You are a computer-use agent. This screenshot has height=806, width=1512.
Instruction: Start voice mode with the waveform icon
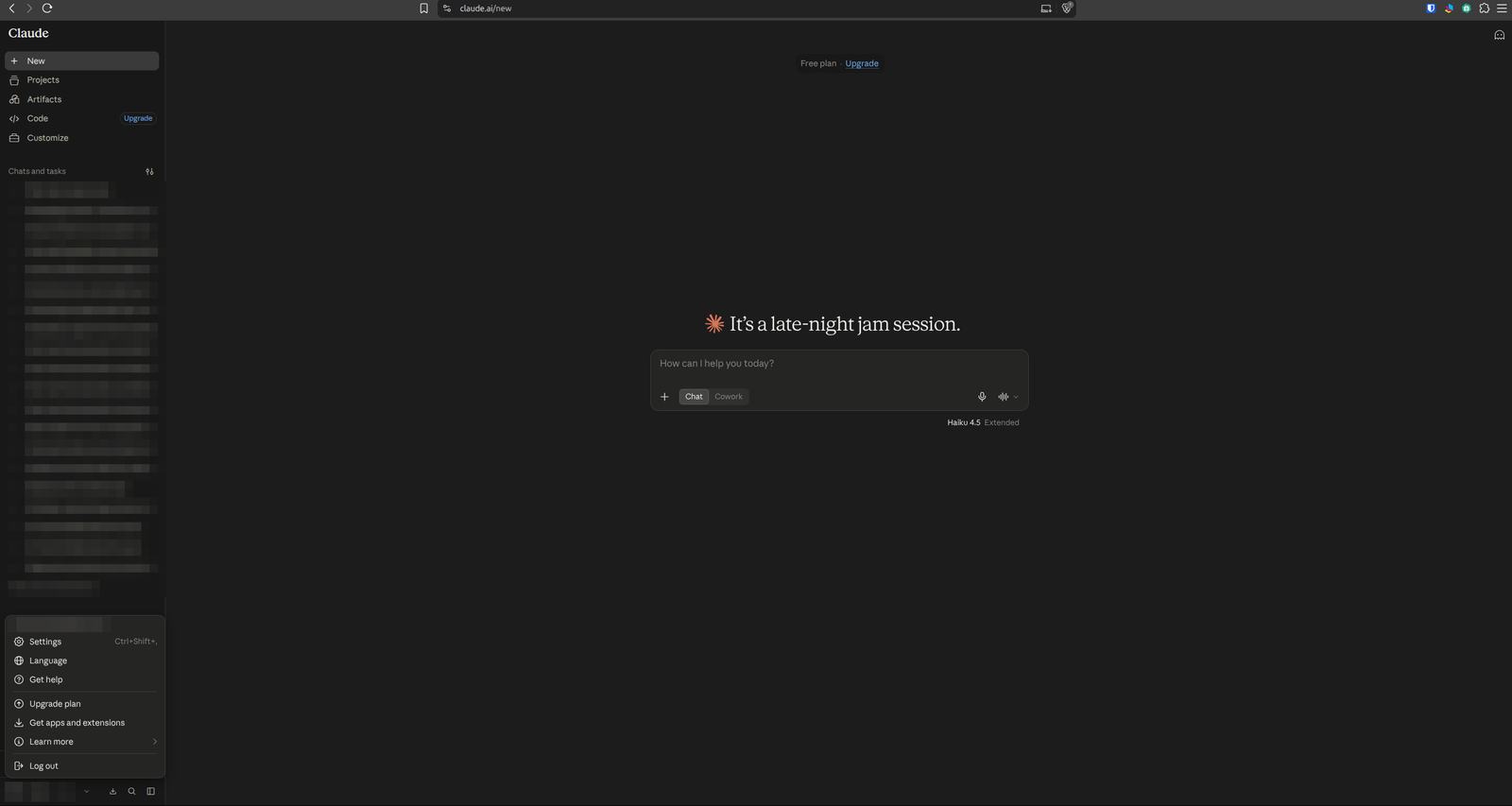click(x=1003, y=397)
